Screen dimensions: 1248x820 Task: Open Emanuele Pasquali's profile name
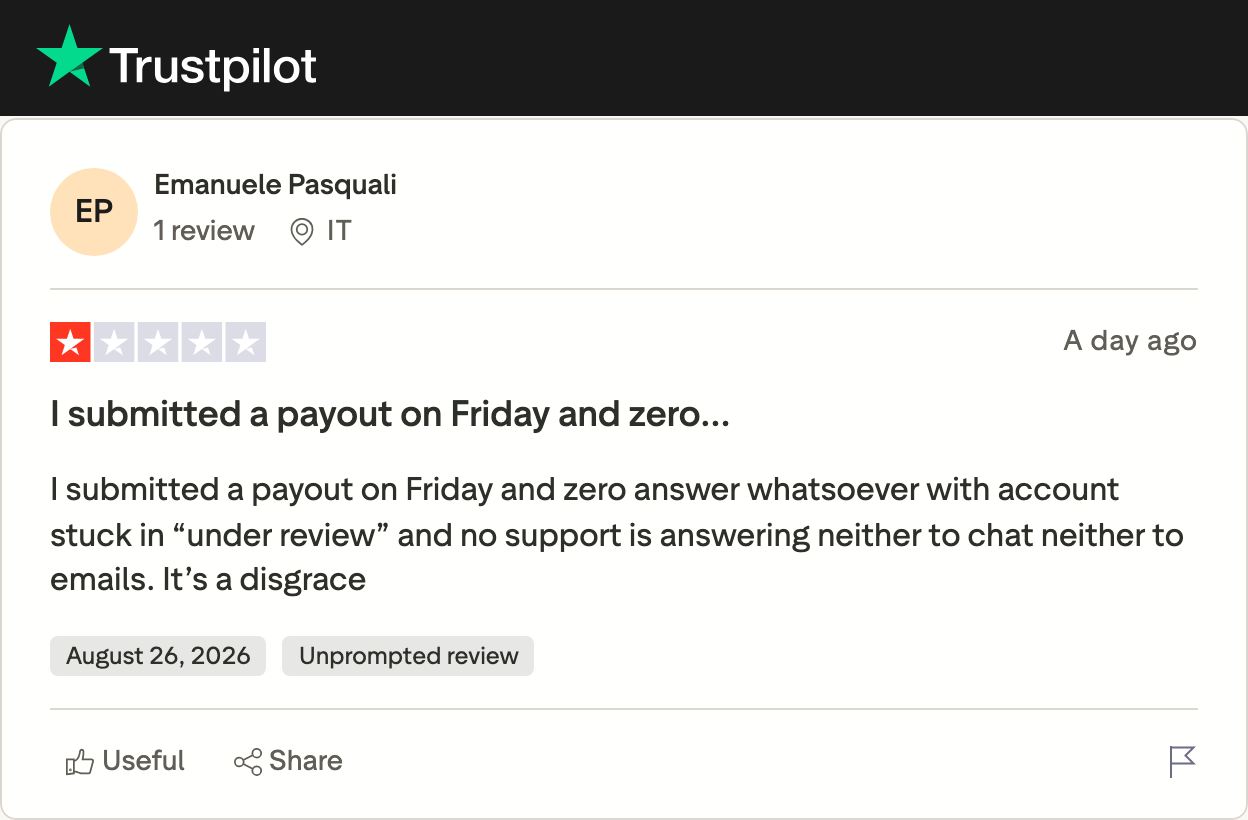(276, 185)
